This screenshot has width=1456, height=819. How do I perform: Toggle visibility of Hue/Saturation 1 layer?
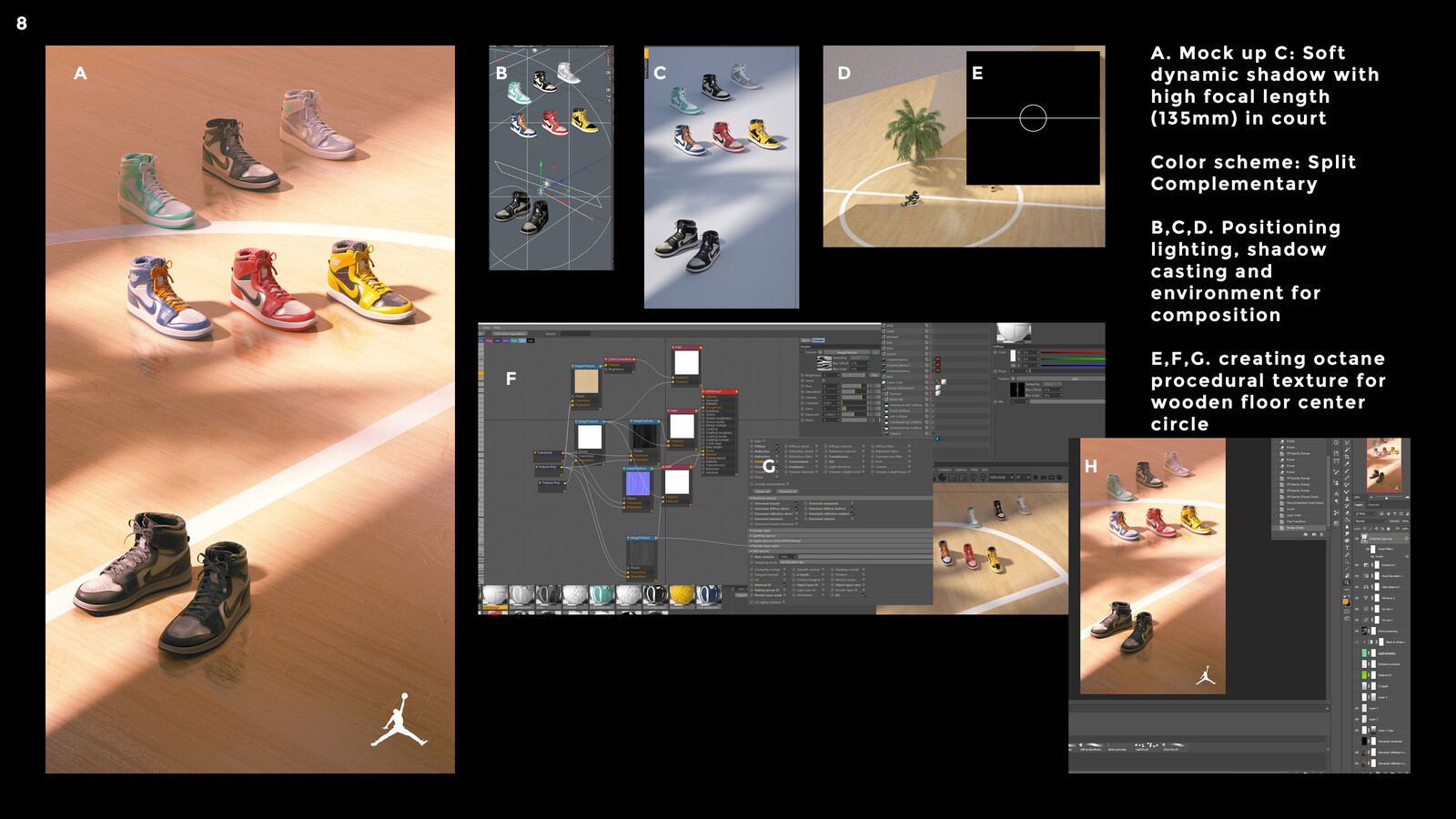[1357, 576]
